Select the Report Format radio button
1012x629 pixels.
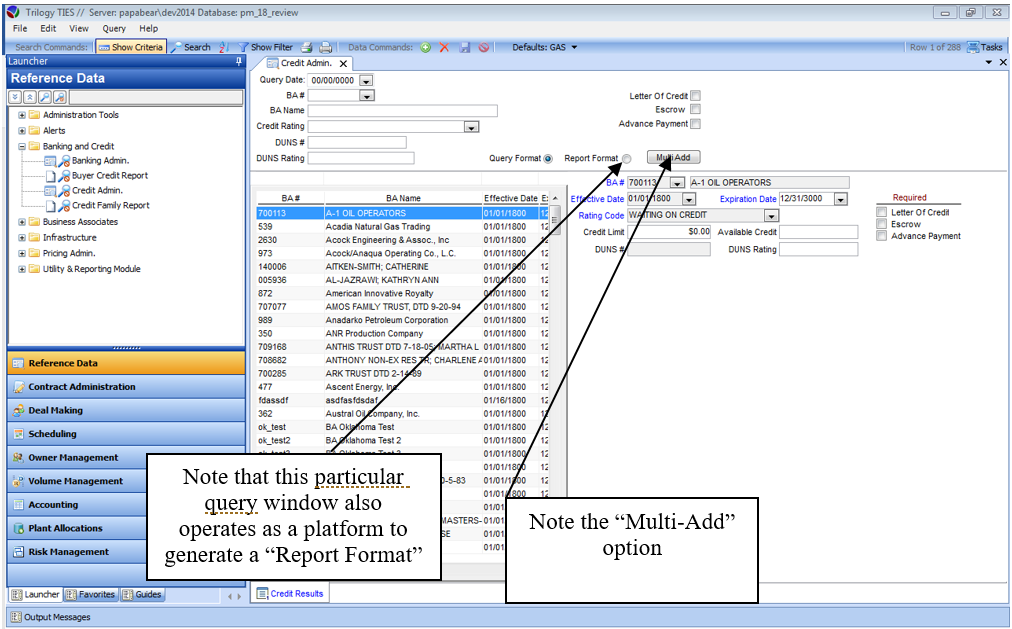point(627,158)
